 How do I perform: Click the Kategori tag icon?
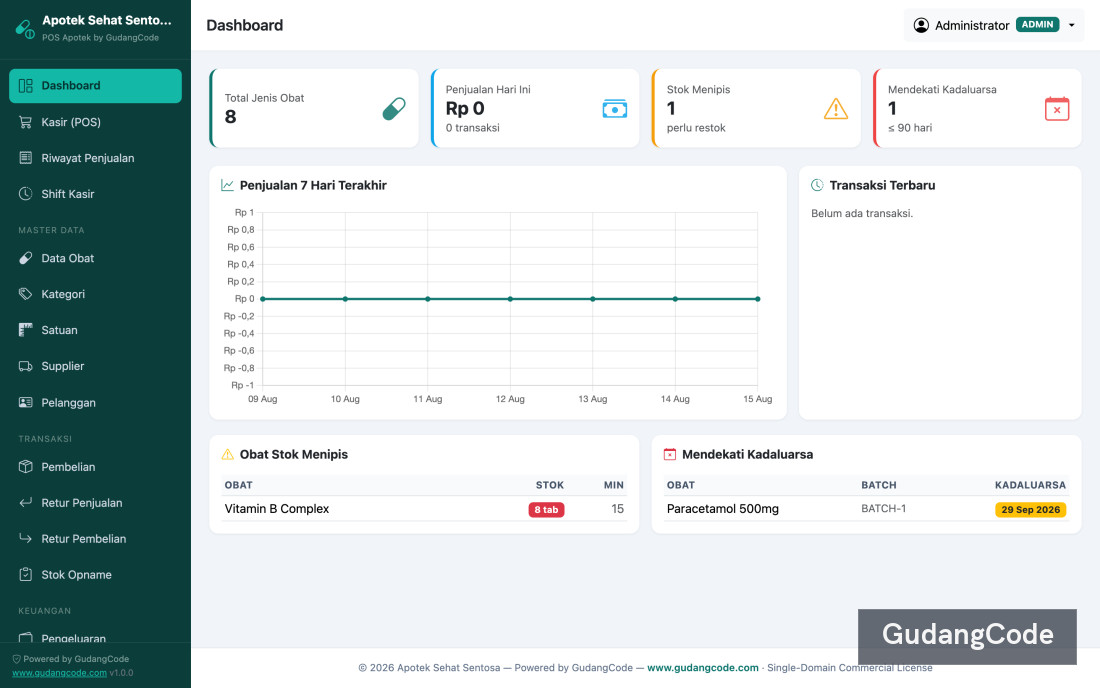pyautogui.click(x=25, y=294)
